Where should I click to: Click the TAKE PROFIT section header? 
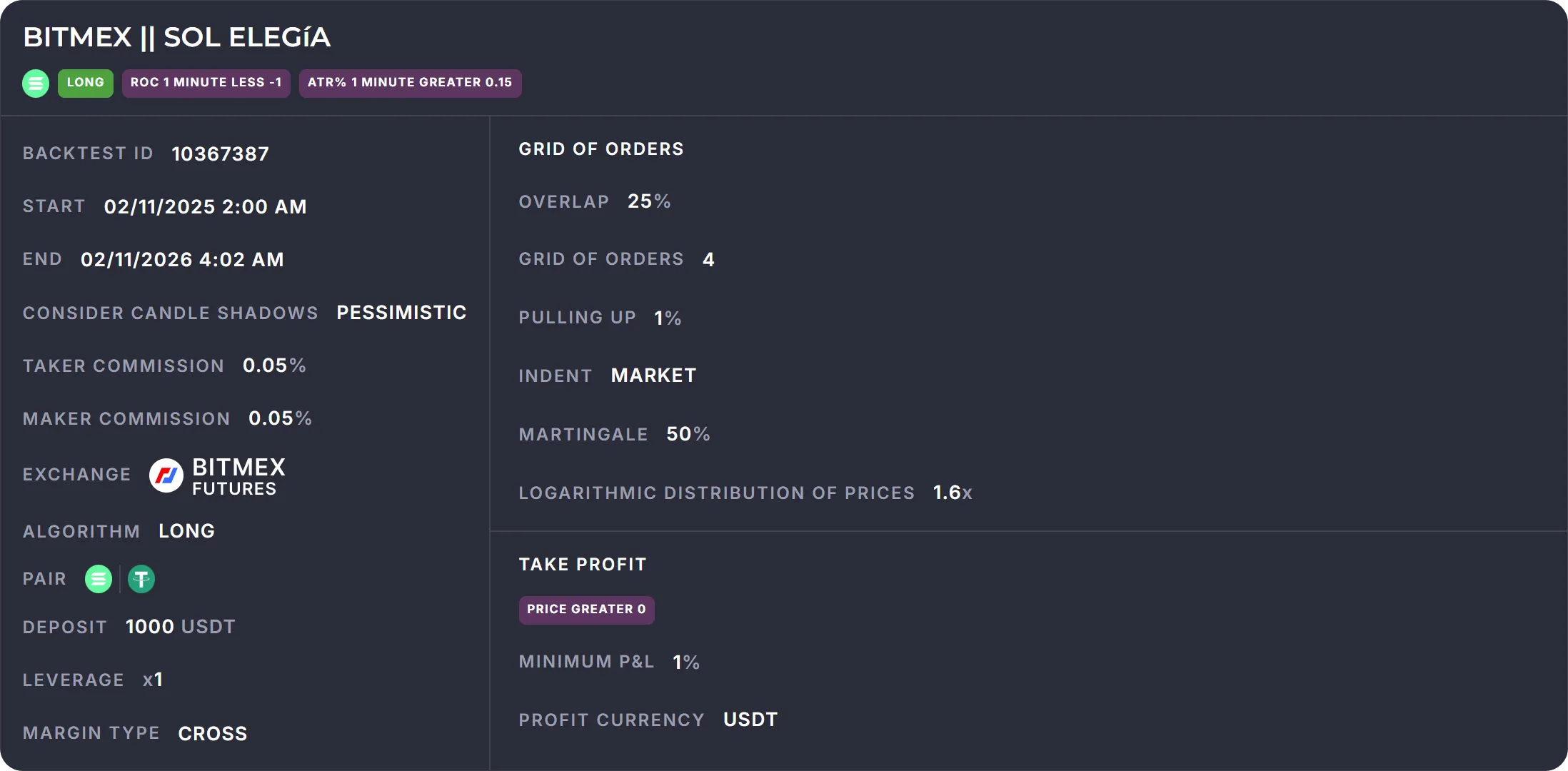tap(582, 563)
